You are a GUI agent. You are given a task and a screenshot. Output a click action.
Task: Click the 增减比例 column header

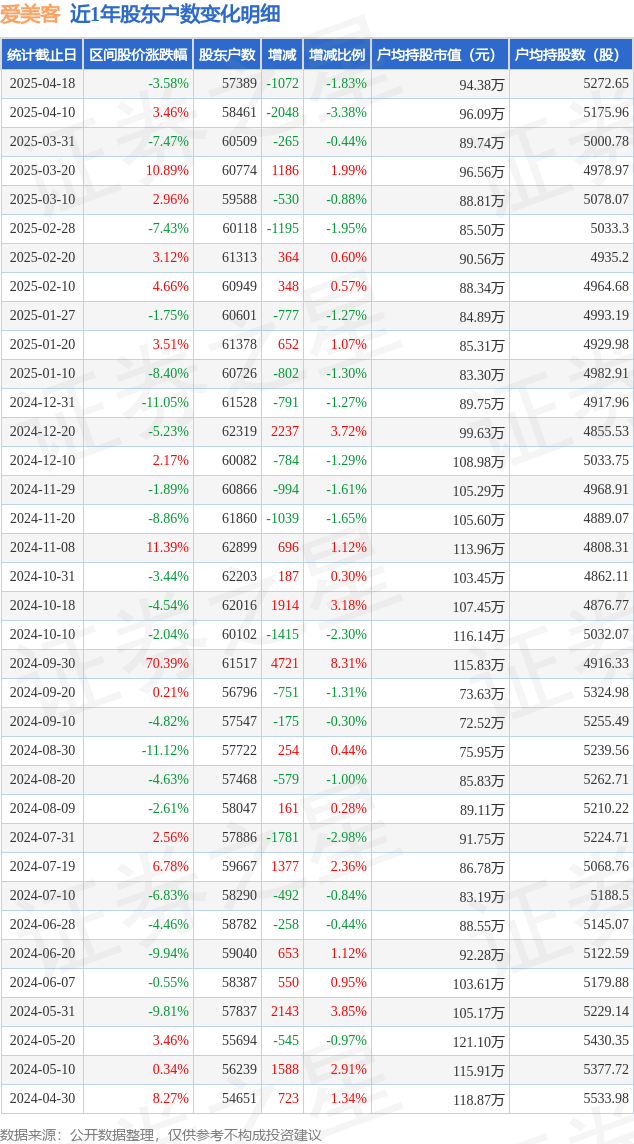pos(336,55)
